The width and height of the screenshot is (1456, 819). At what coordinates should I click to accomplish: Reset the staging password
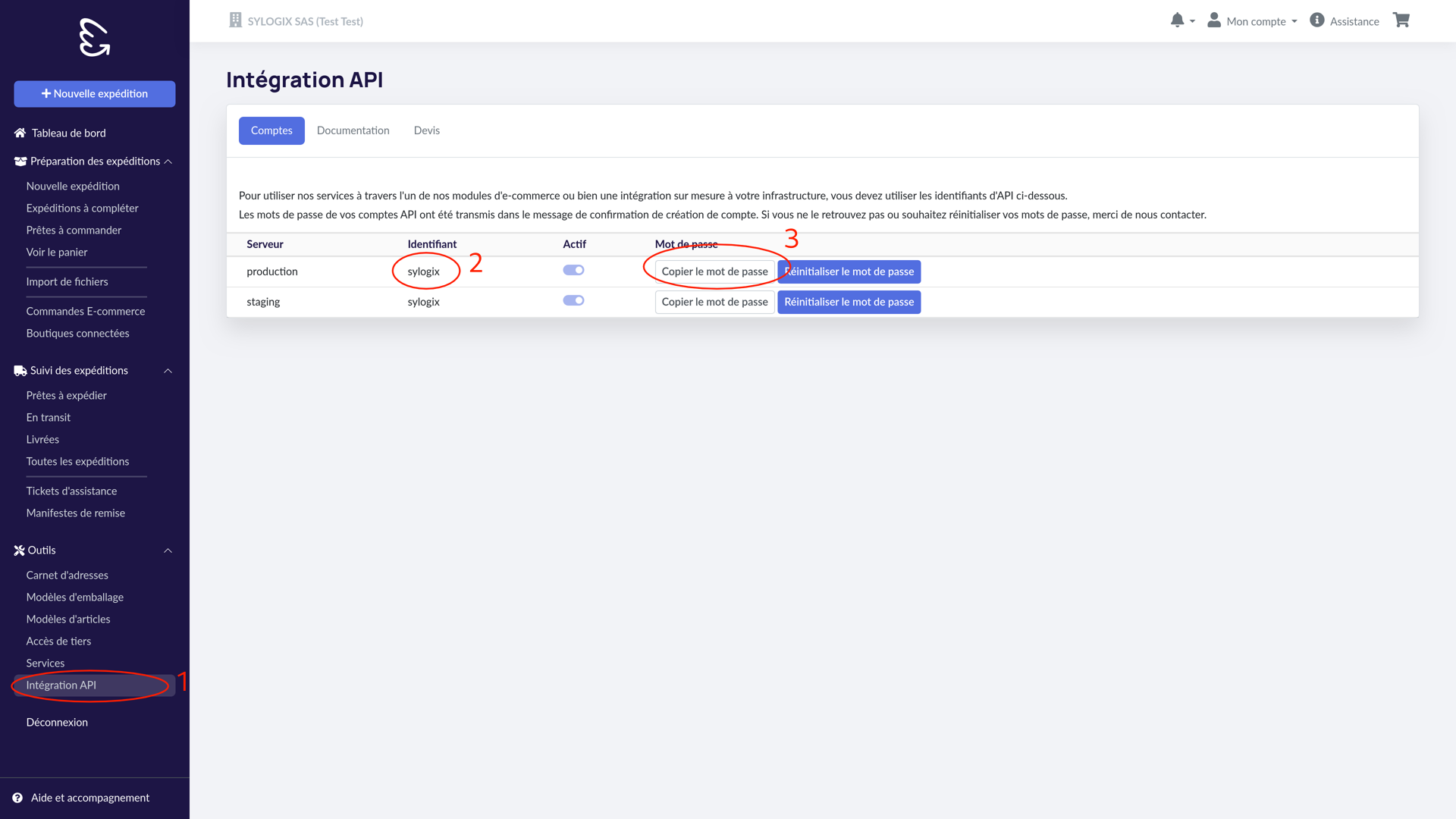(849, 302)
